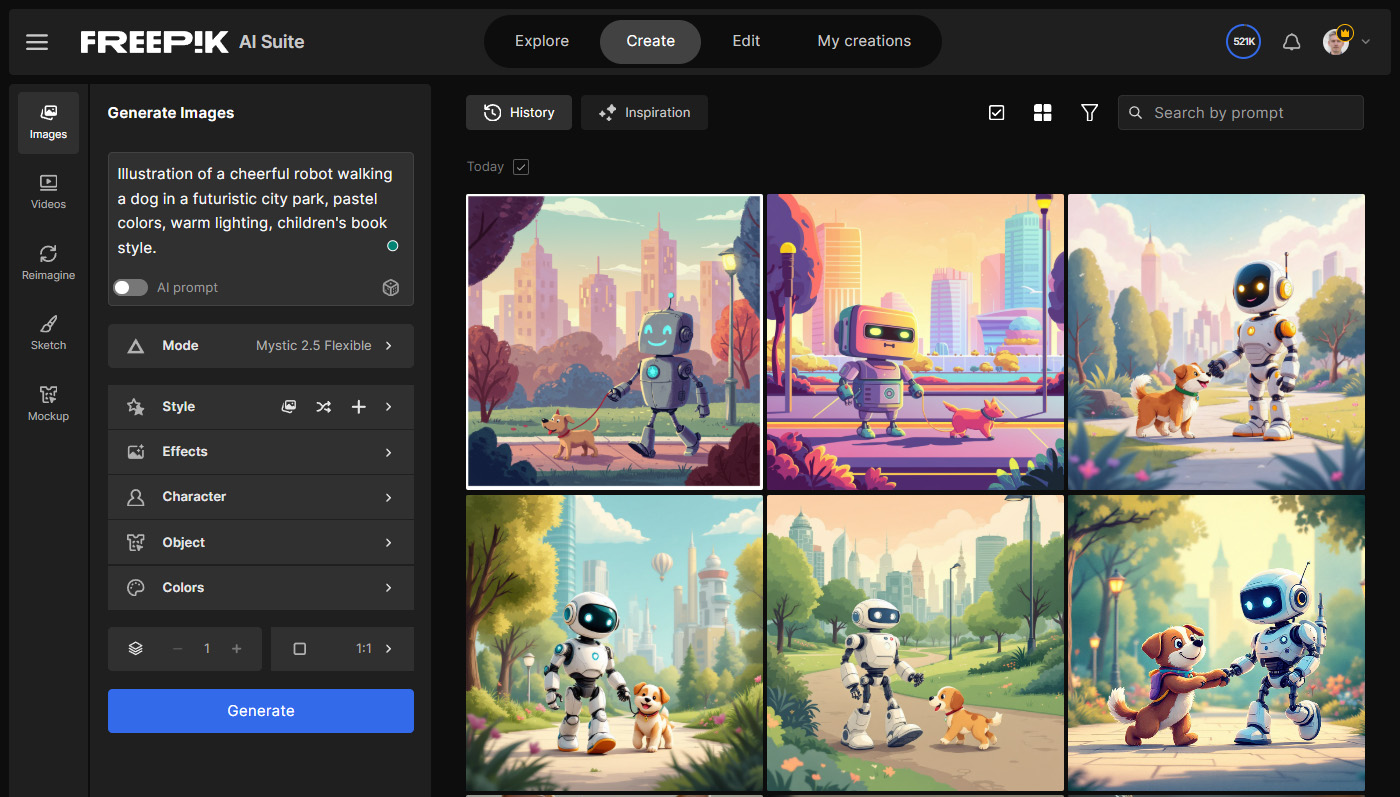This screenshot has height=797, width=1400.
Task: Select the Create tab
Action: (x=651, y=41)
